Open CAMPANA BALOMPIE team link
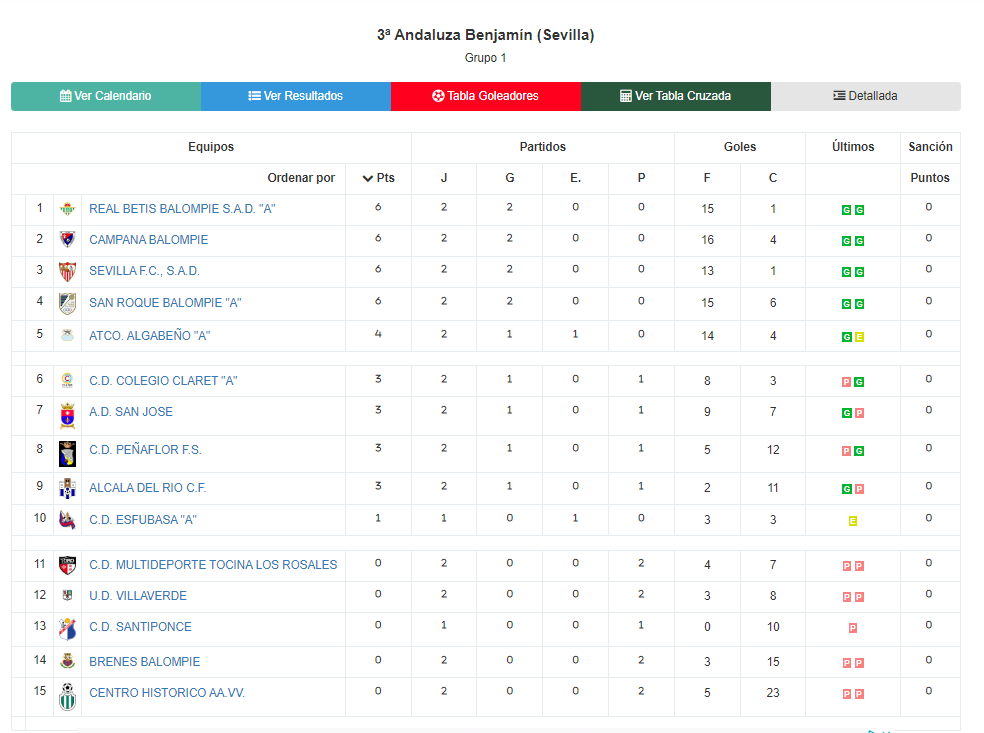Image resolution: width=984 pixels, height=733 pixels. click(x=149, y=240)
